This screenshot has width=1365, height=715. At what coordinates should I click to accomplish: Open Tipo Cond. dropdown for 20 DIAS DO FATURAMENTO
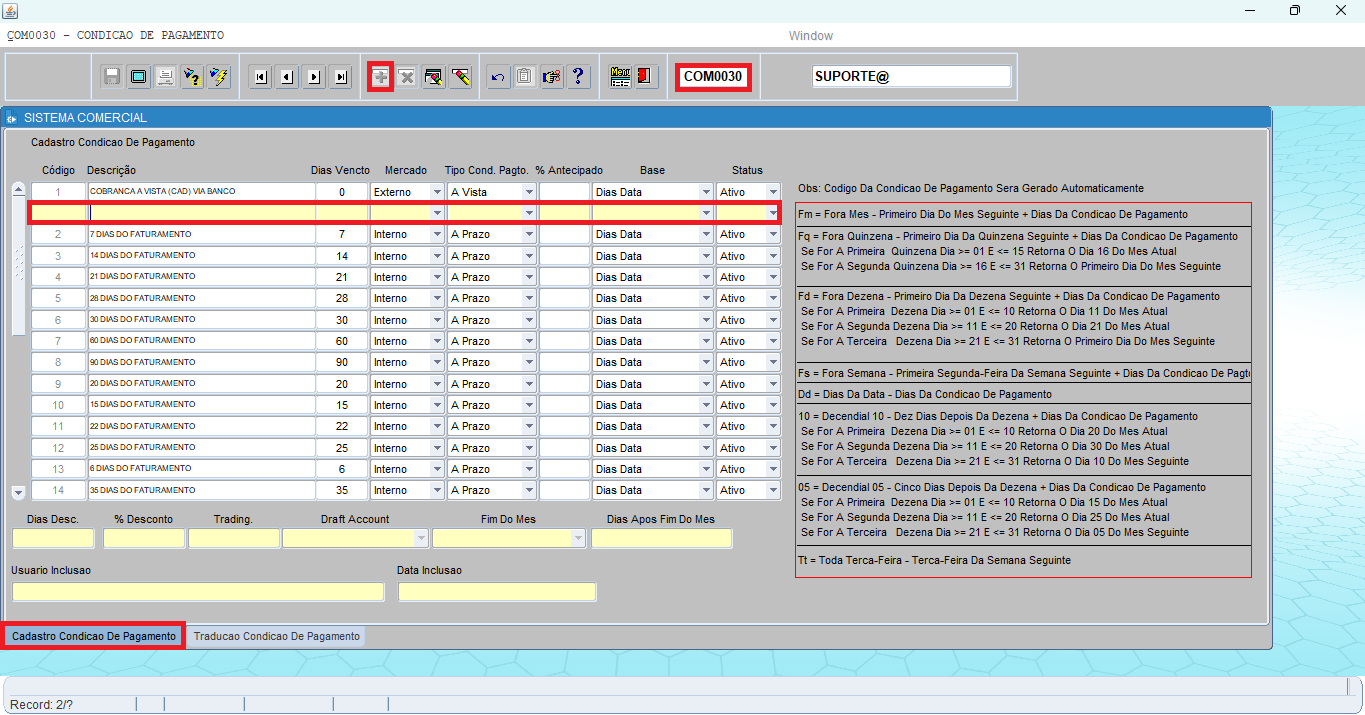pyautogui.click(x=529, y=384)
